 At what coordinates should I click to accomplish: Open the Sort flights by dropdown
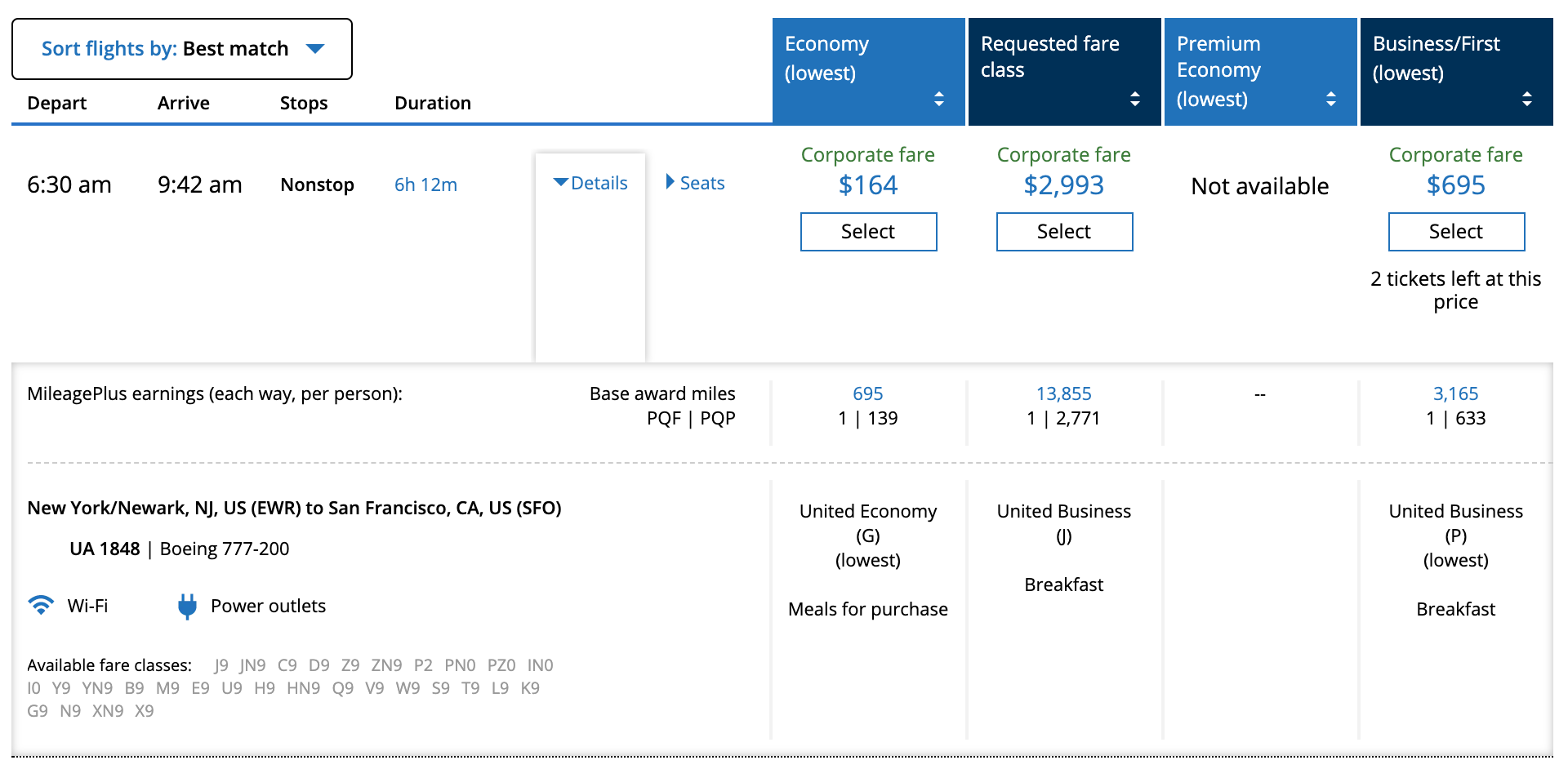point(182,49)
